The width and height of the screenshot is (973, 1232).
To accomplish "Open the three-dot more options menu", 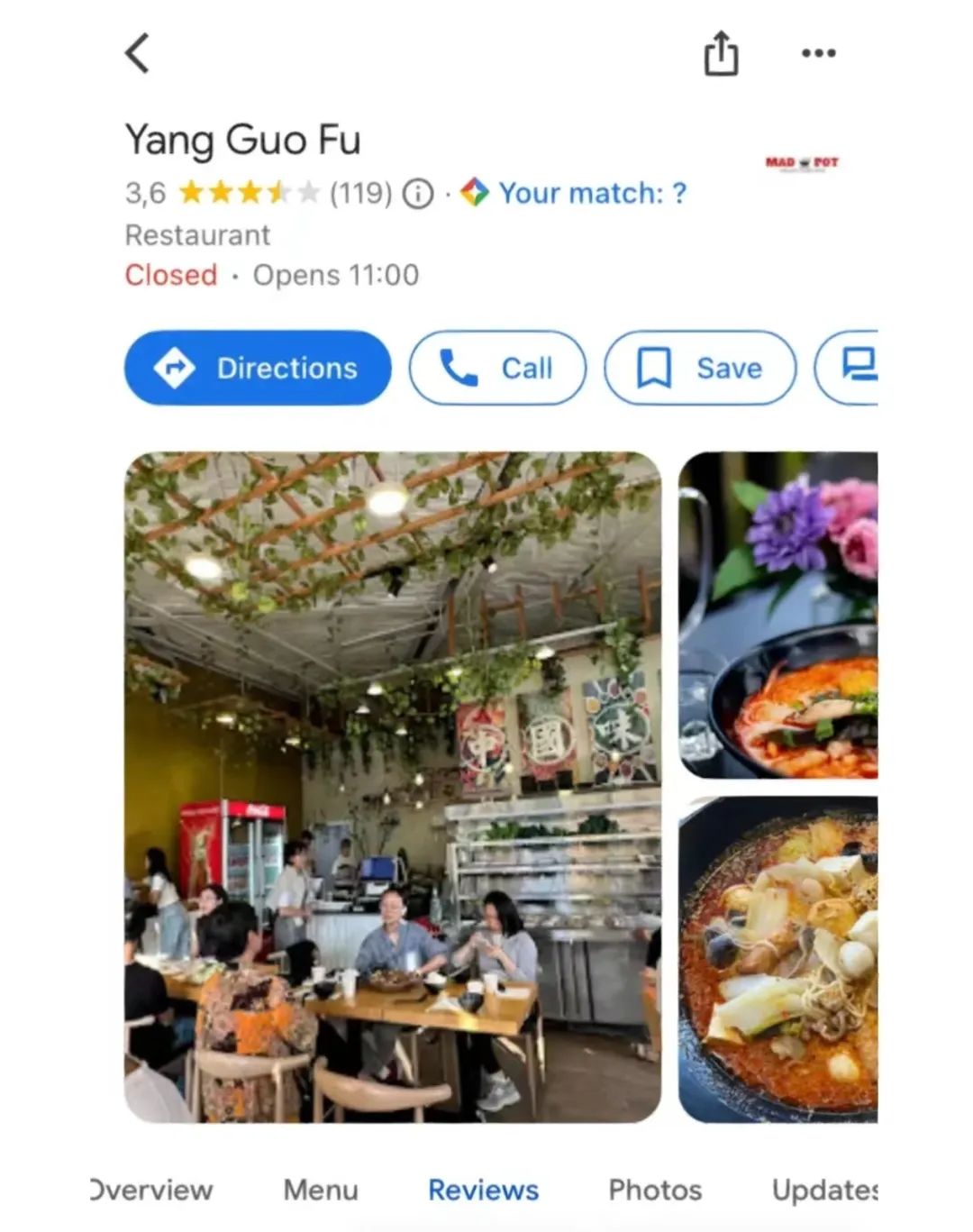I will point(819,53).
